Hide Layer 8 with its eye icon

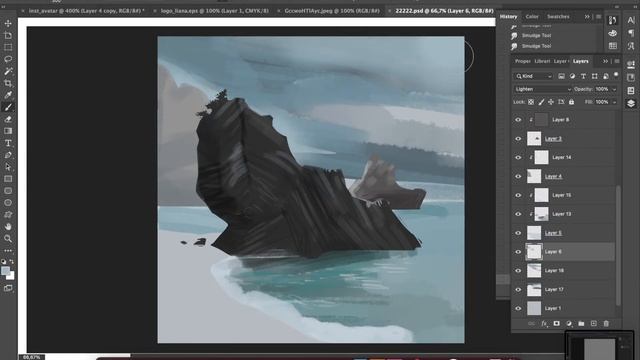(x=518, y=120)
